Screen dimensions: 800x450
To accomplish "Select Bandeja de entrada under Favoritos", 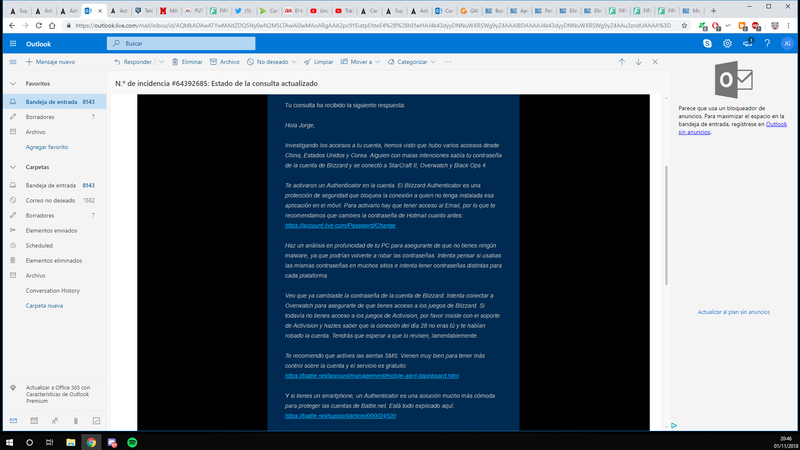I will (x=55, y=102).
